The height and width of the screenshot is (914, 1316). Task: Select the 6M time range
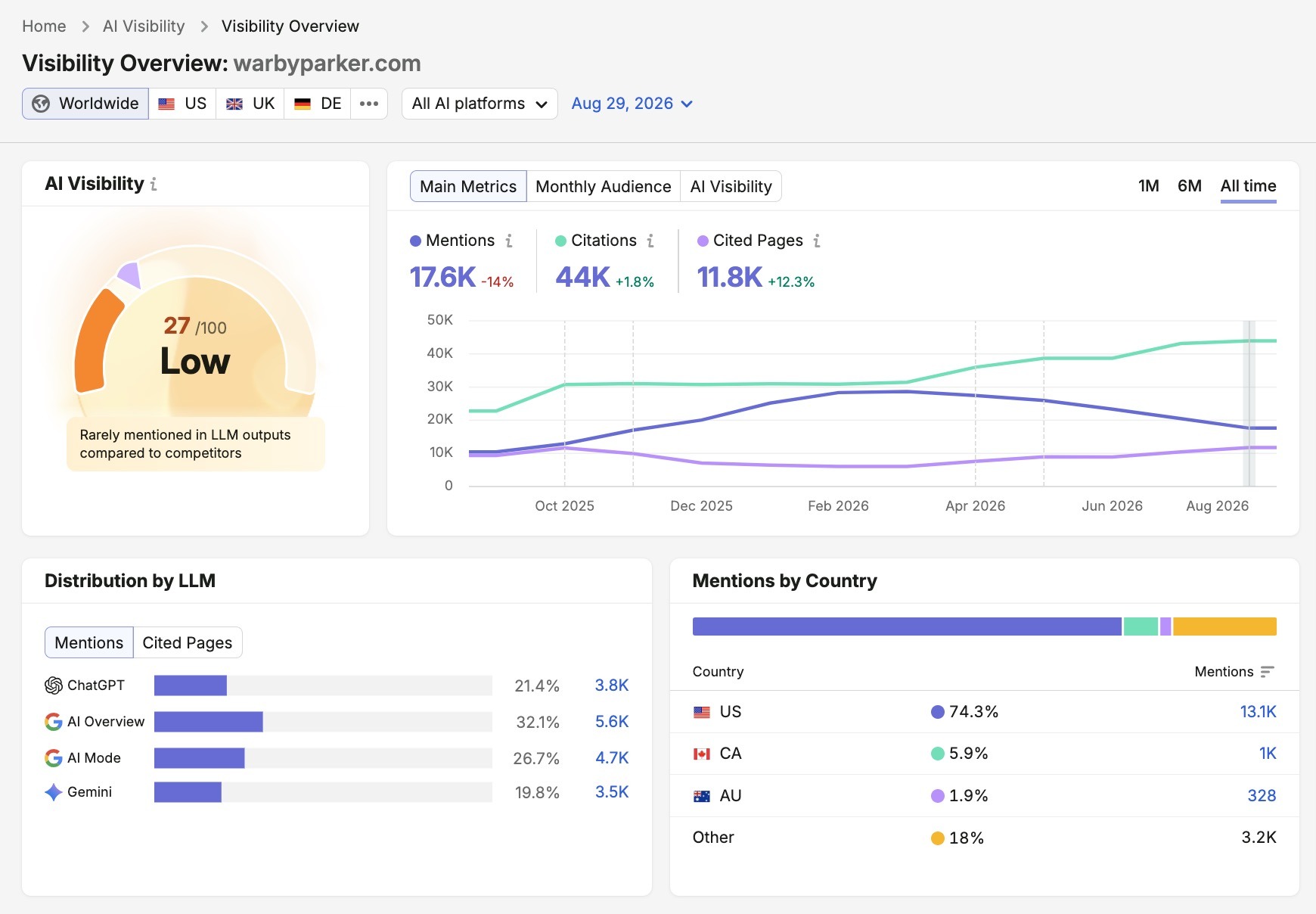[x=1190, y=186]
